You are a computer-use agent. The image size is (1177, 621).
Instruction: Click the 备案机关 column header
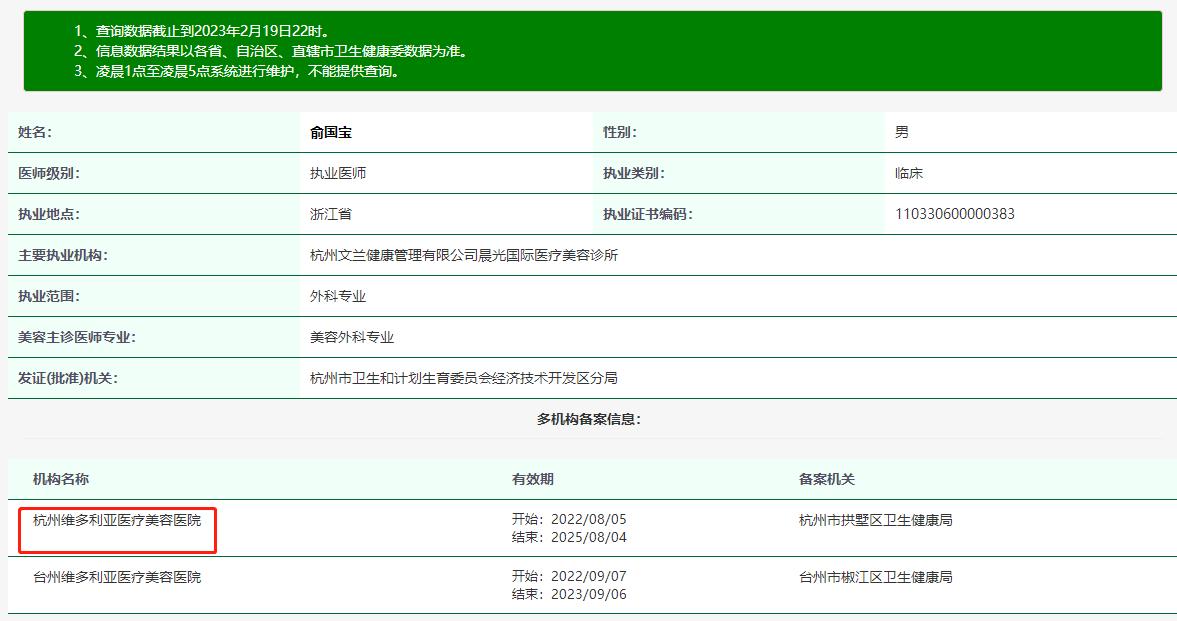click(x=826, y=479)
